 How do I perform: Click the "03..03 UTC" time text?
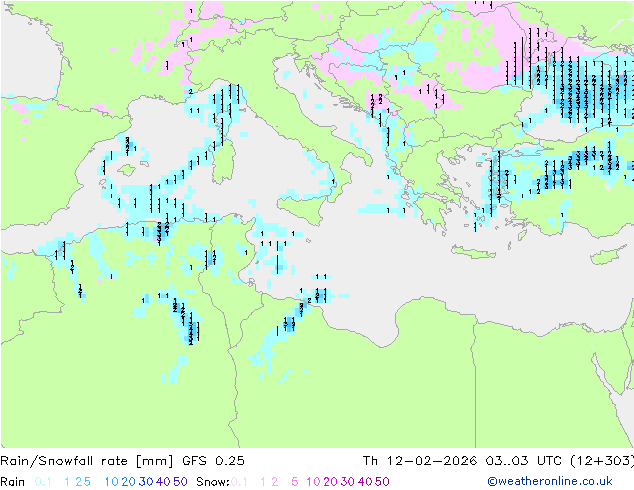523,461
